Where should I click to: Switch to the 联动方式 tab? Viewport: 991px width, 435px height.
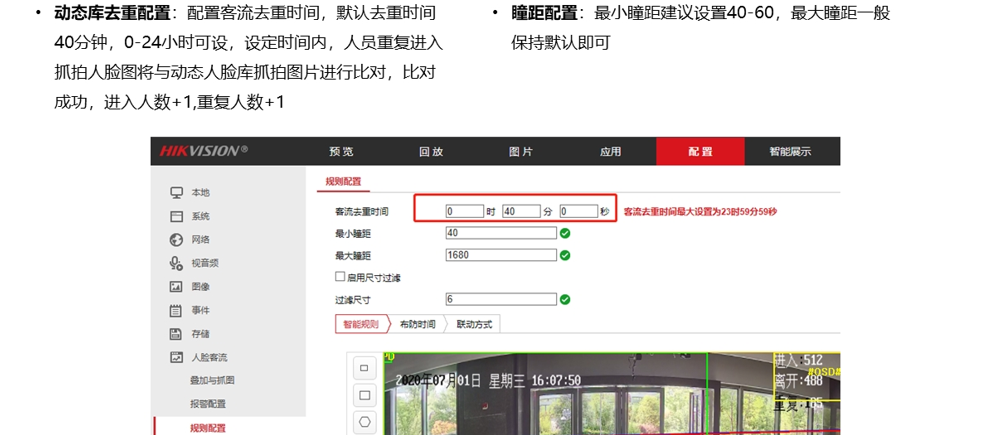(x=474, y=324)
